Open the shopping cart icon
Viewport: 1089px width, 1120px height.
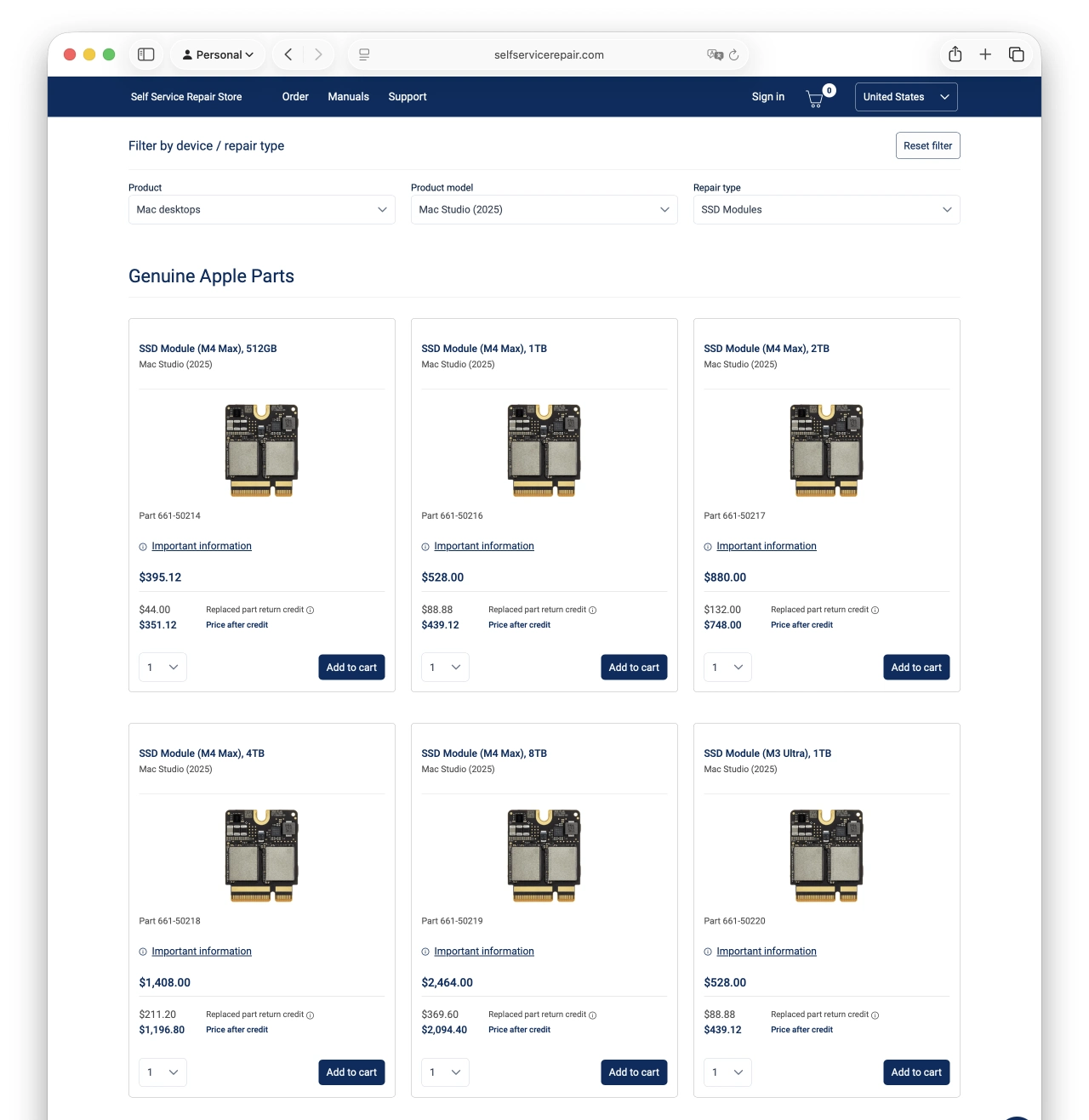(x=815, y=99)
